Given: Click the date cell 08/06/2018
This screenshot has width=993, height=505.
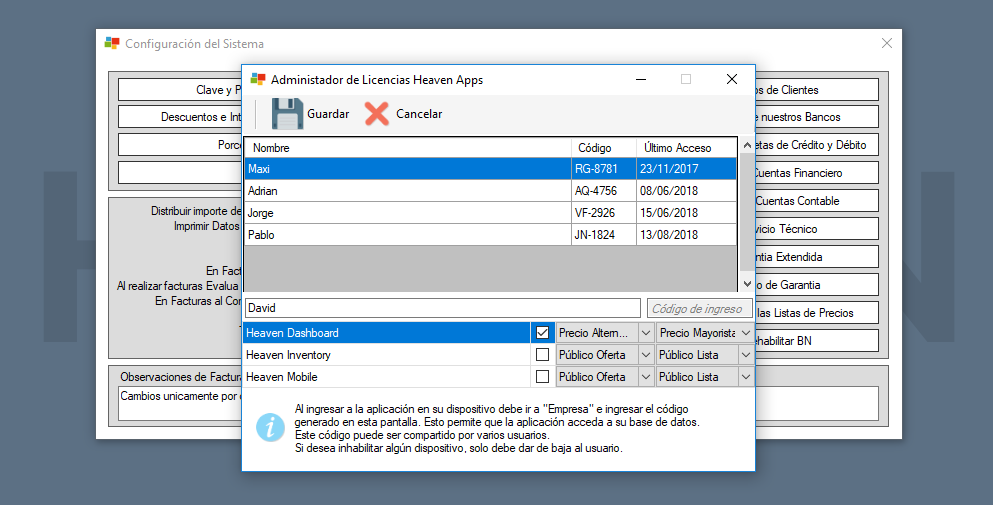Looking at the screenshot, I should point(687,191).
